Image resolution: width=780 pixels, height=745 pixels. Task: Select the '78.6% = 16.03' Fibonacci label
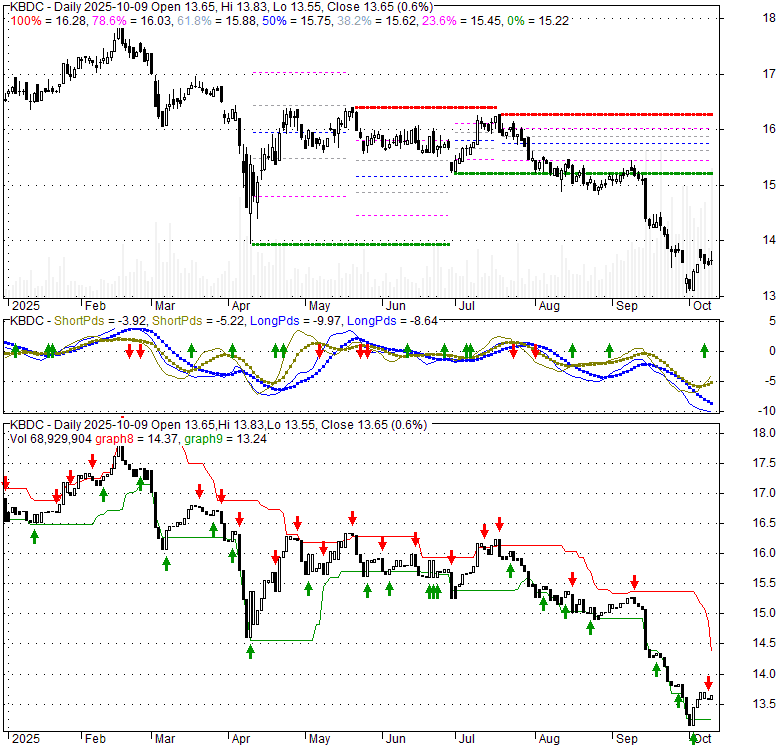point(132,21)
